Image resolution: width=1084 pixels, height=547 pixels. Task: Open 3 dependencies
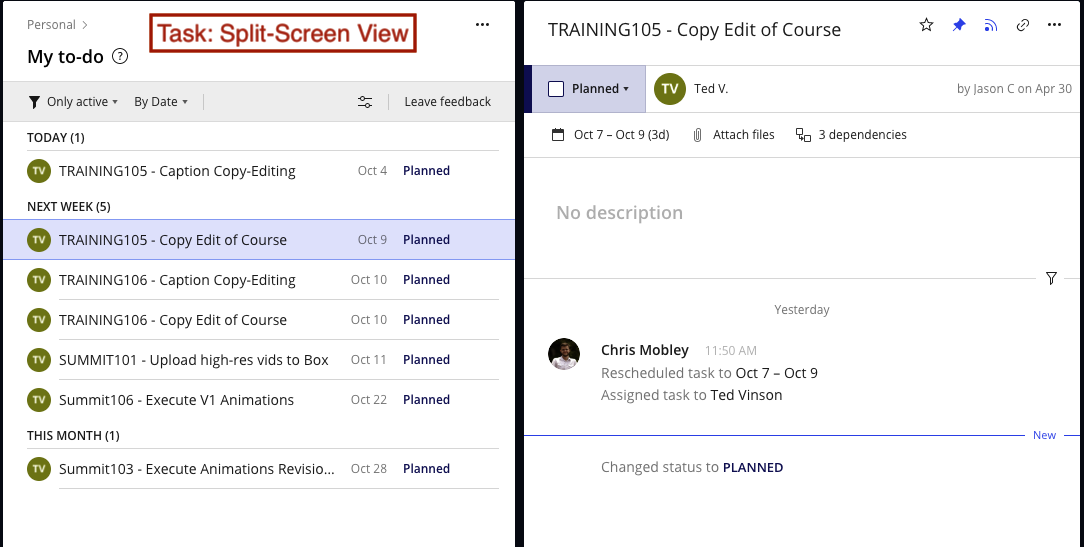(x=862, y=135)
